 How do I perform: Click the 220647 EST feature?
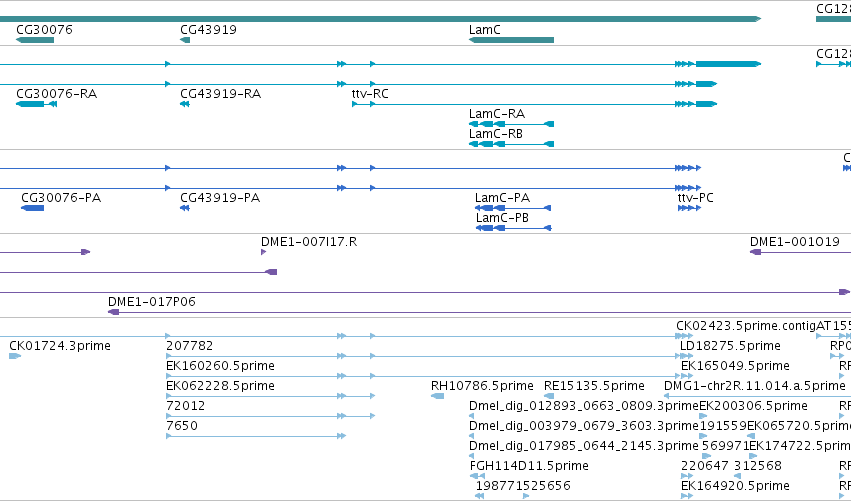[x=687, y=476]
